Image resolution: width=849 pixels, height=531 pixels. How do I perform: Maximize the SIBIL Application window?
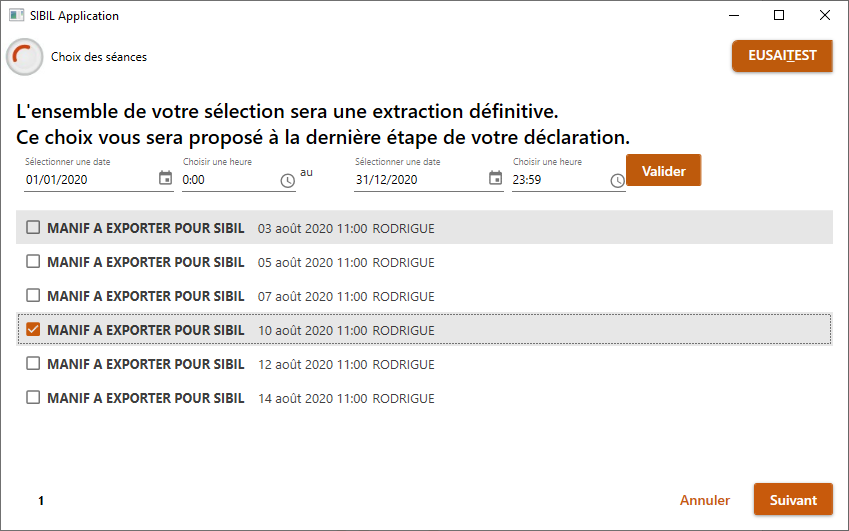[x=779, y=15]
